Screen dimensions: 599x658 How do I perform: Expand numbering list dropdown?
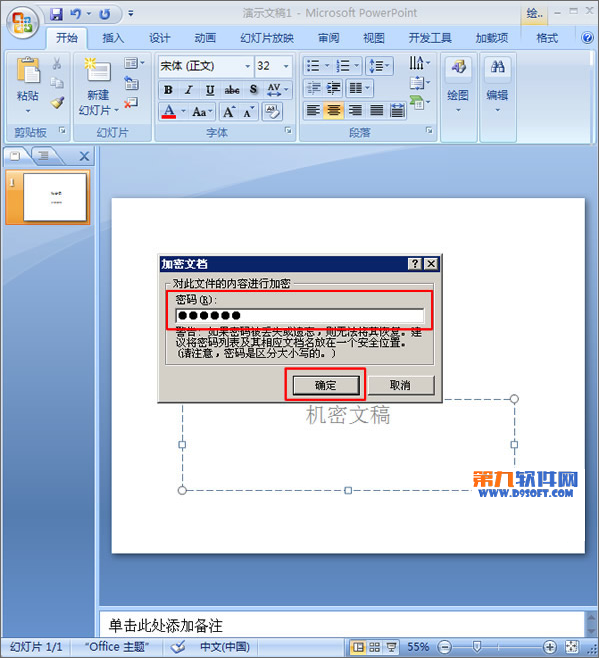coord(357,66)
